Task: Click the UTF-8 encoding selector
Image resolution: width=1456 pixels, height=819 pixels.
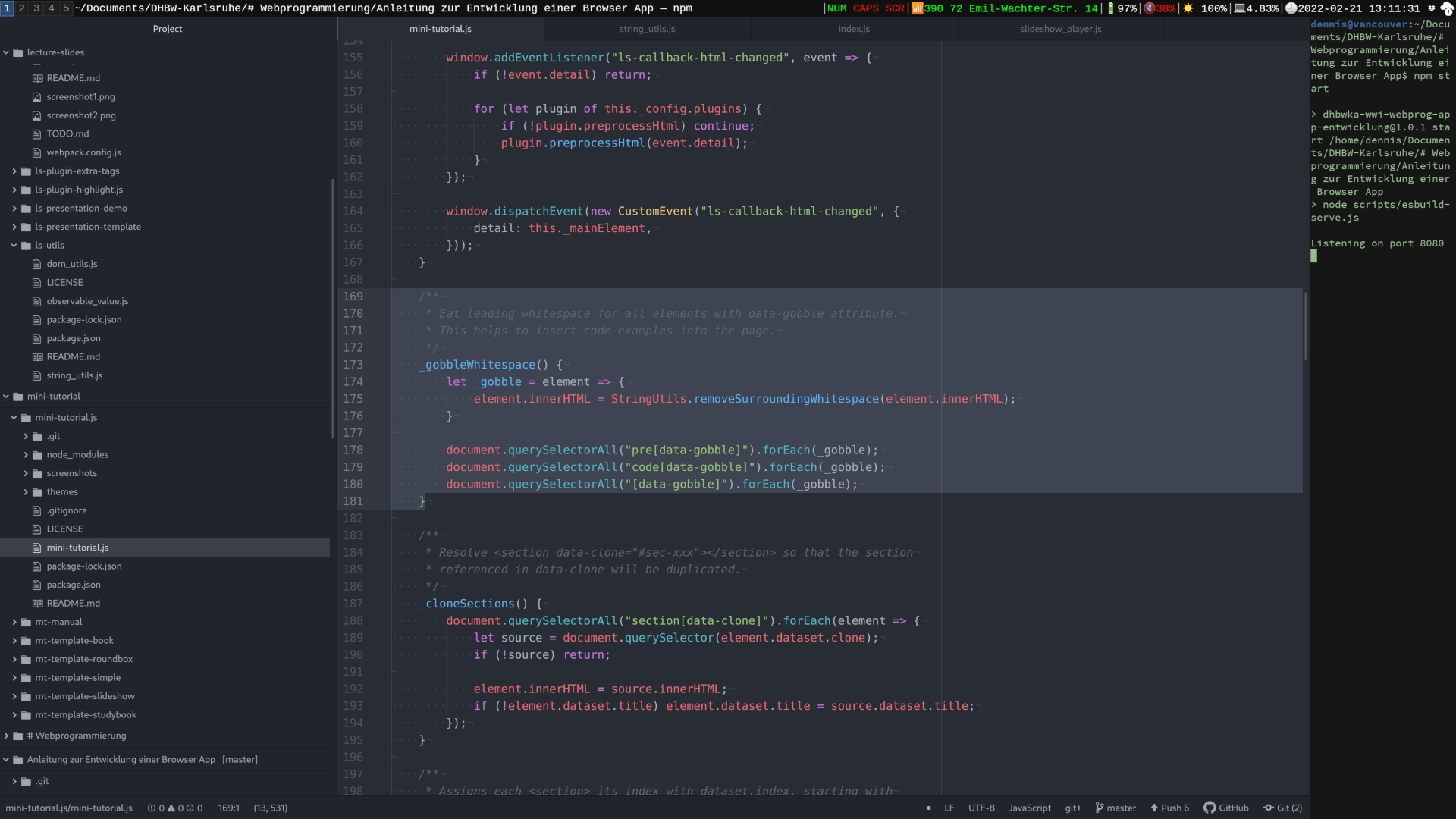Action: tap(981, 808)
